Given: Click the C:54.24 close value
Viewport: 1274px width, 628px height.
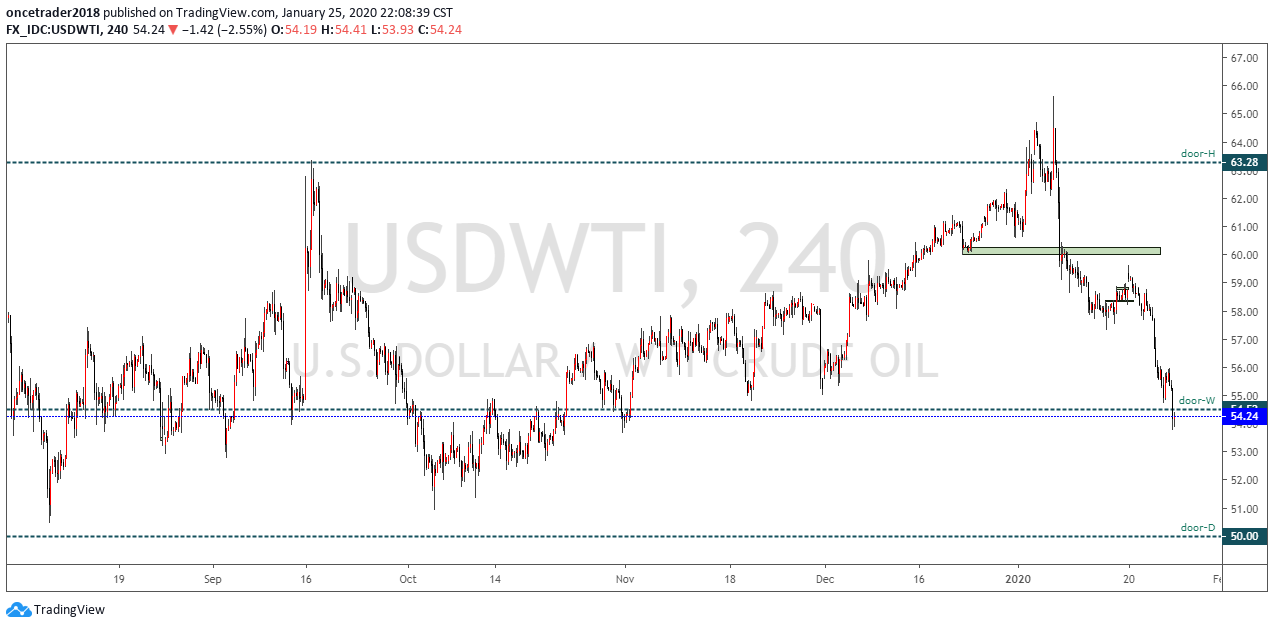Looking at the screenshot, I should pos(438,29).
